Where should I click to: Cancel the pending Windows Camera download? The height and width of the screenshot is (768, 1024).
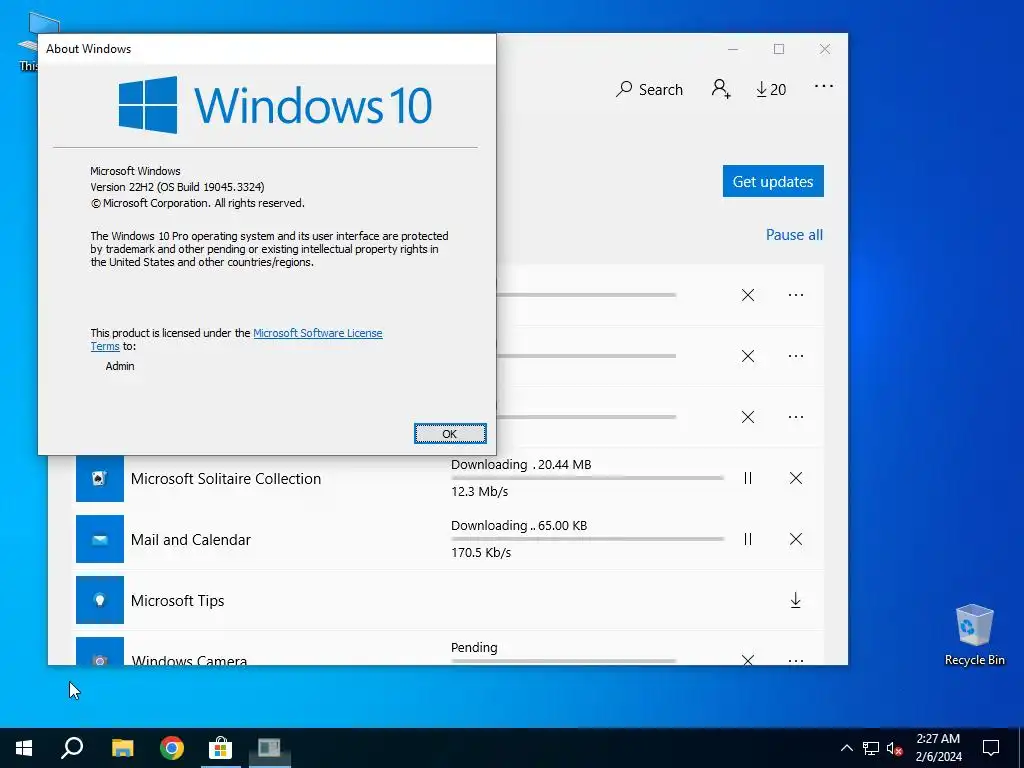point(748,660)
